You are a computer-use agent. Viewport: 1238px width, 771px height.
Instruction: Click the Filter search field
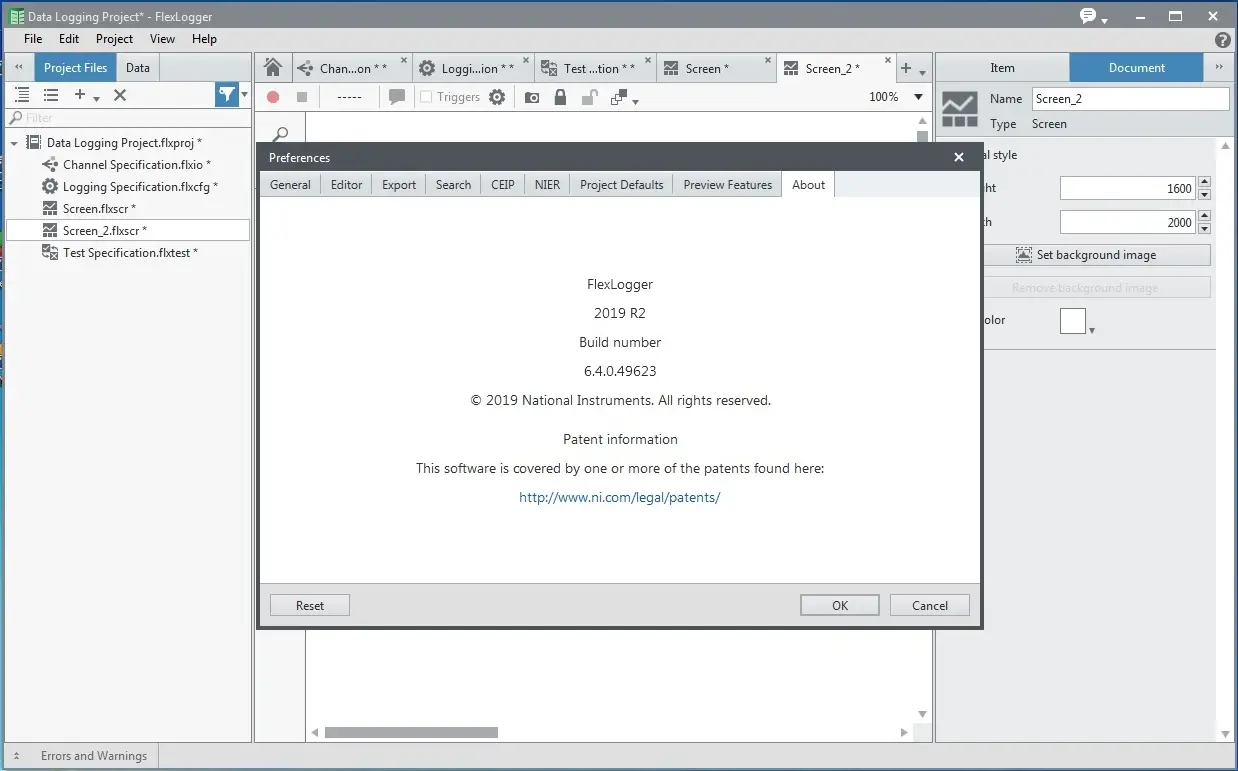coord(128,118)
